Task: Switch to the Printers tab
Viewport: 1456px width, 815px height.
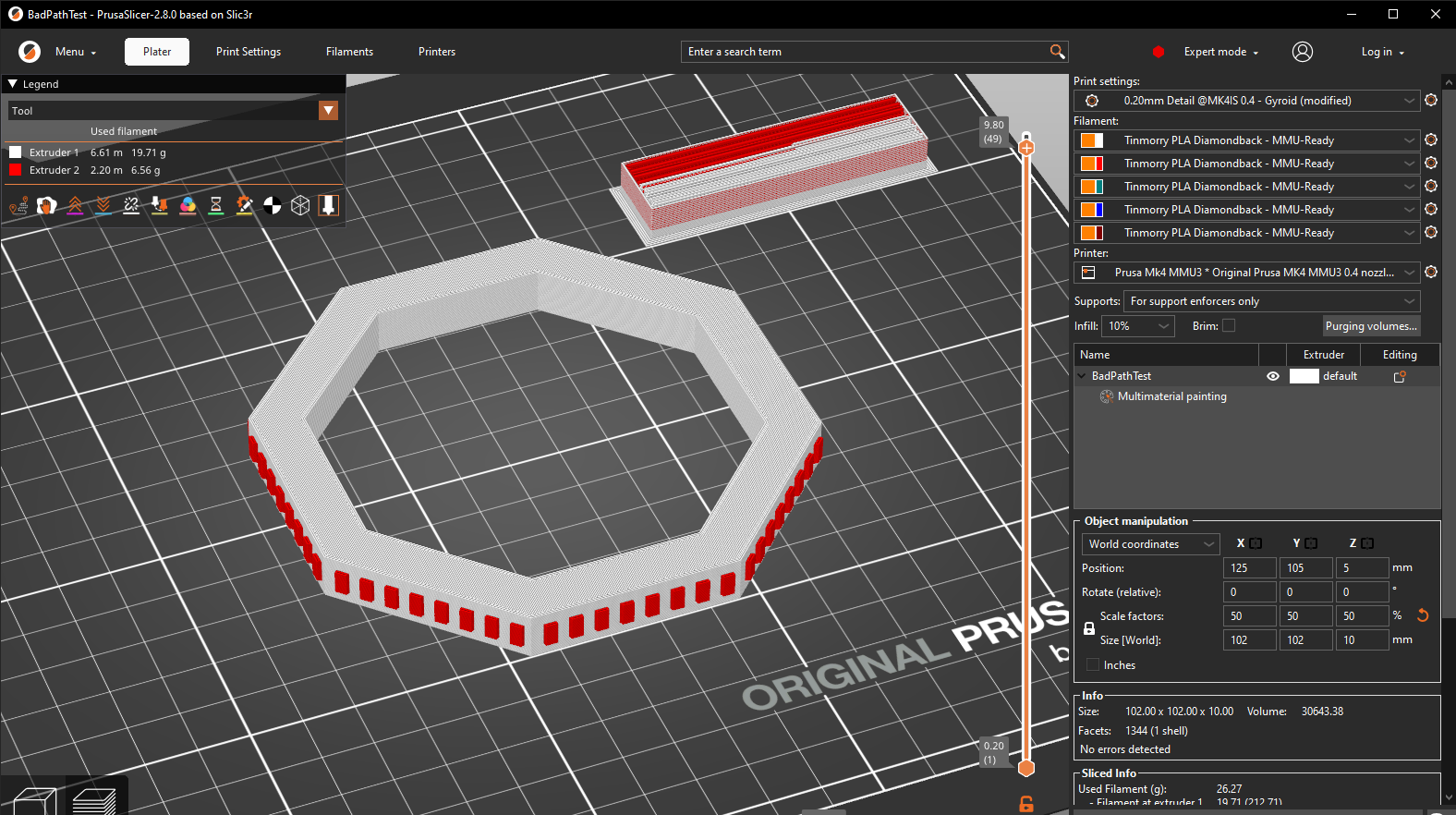Action: (437, 52)
